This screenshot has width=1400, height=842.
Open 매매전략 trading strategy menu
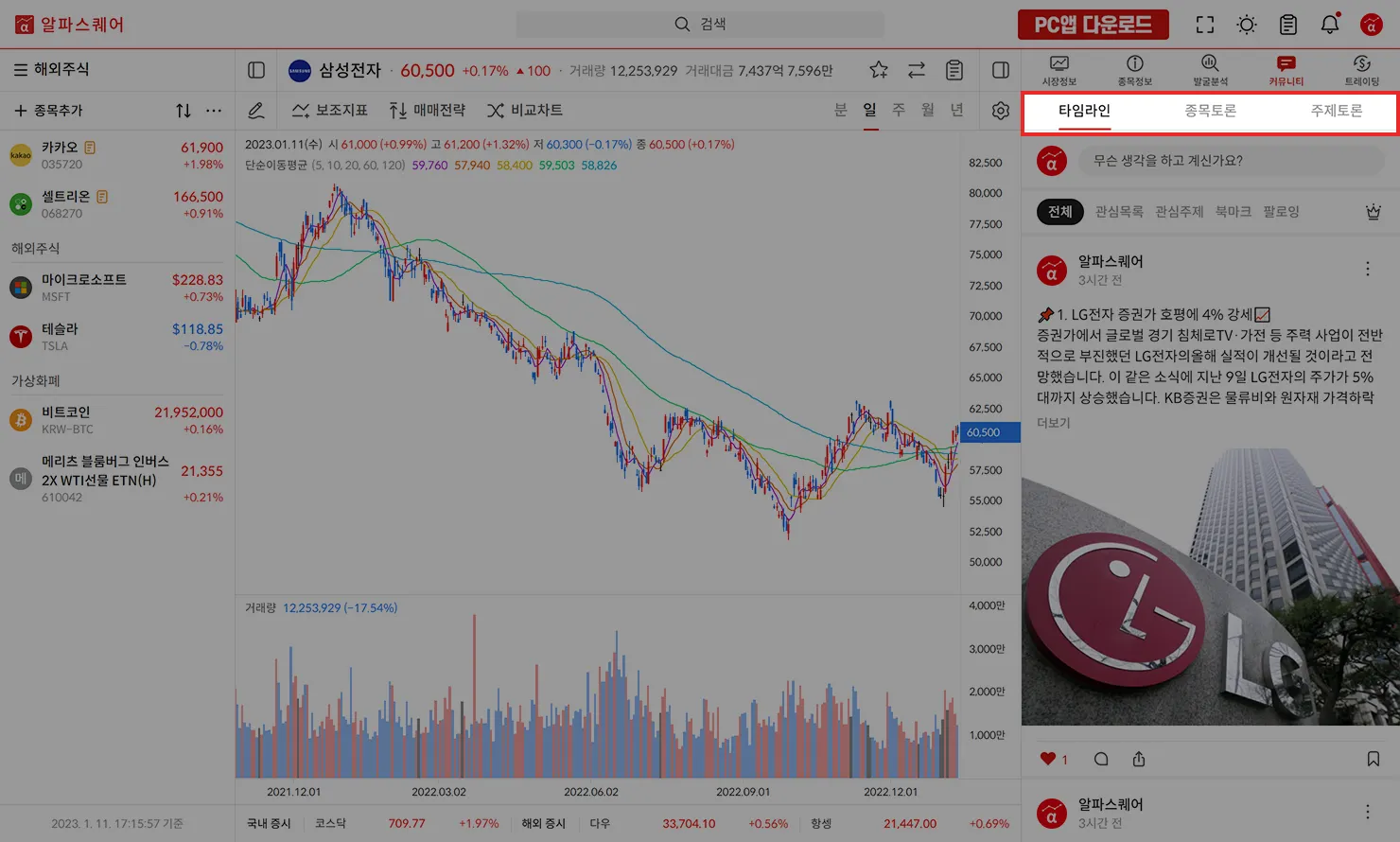(428, 111)
